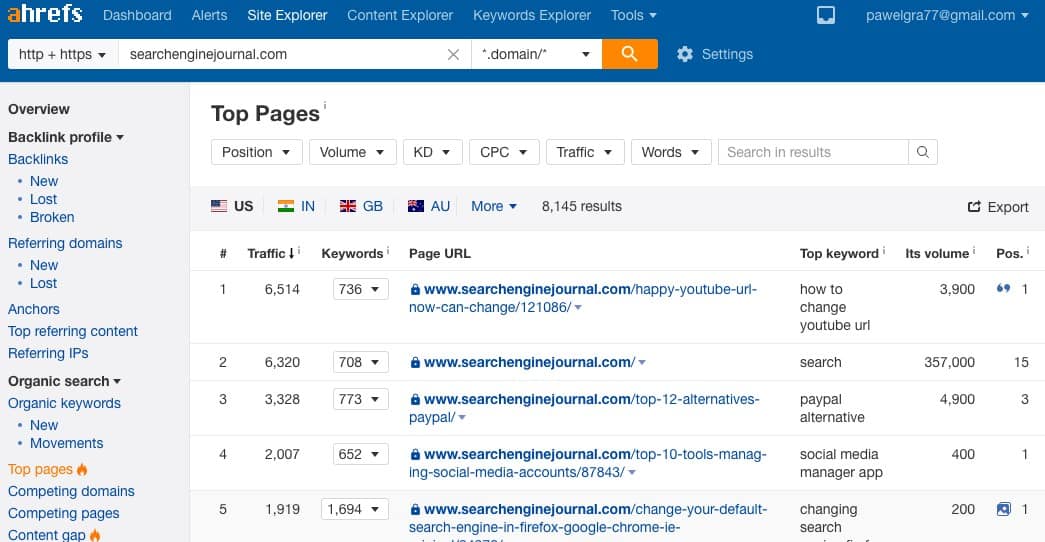Expand dropdown arrow after homepage URL
Screen dimensions: 1045x542
pos(642,363)
